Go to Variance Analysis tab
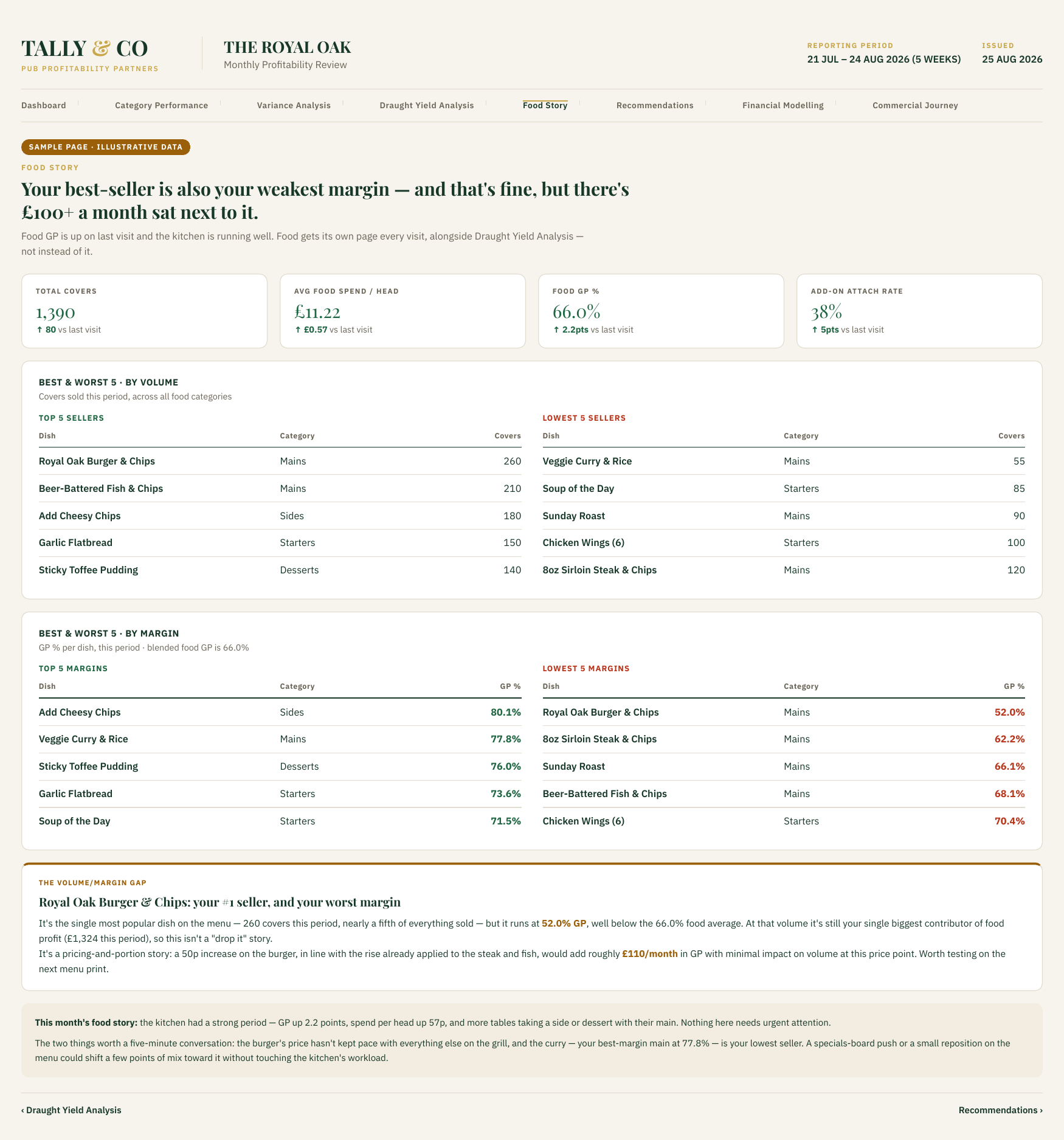The image size is (1064, 1140). click(294, 105)
